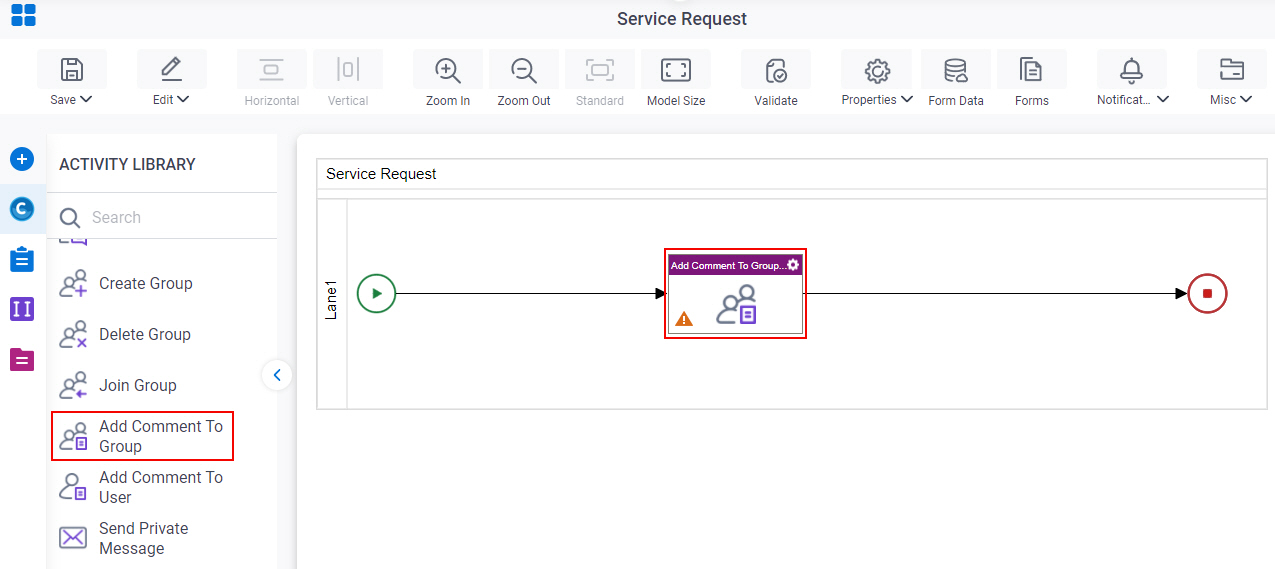Open the blue plus sidebar tab
The image size is (1275, 569).
(22, 159)
